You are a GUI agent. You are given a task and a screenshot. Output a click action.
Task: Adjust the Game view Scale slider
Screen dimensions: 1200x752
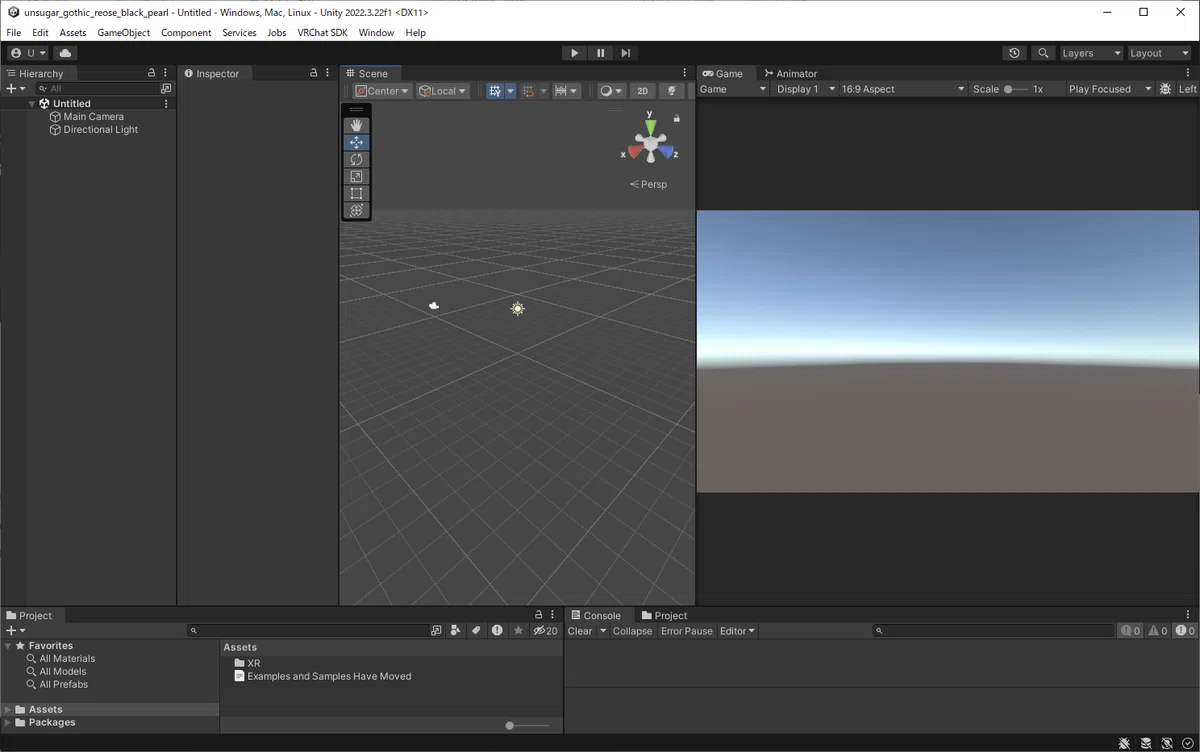pyautogui.click(x=1015, y=89)
